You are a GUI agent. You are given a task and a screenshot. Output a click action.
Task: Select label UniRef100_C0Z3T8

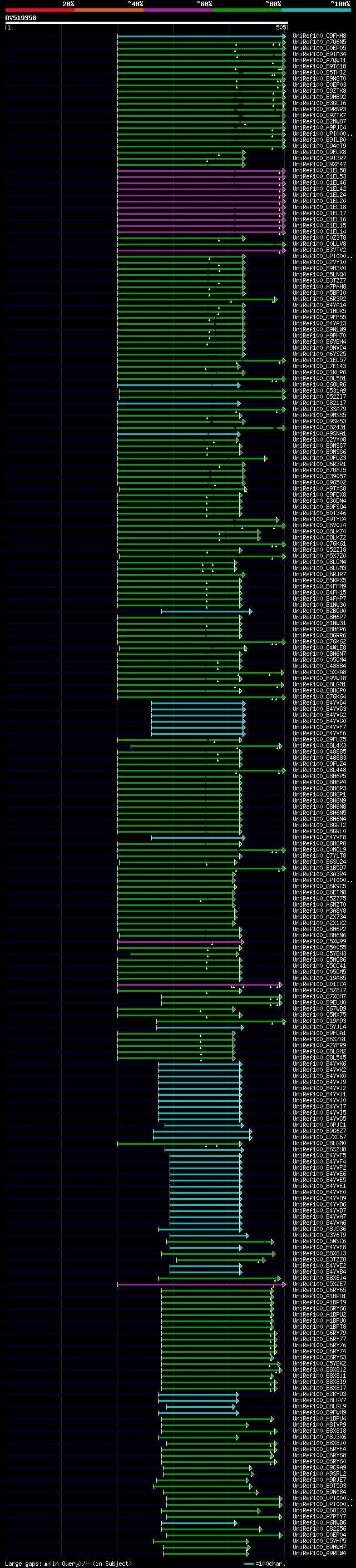click(x=319, y=238)
